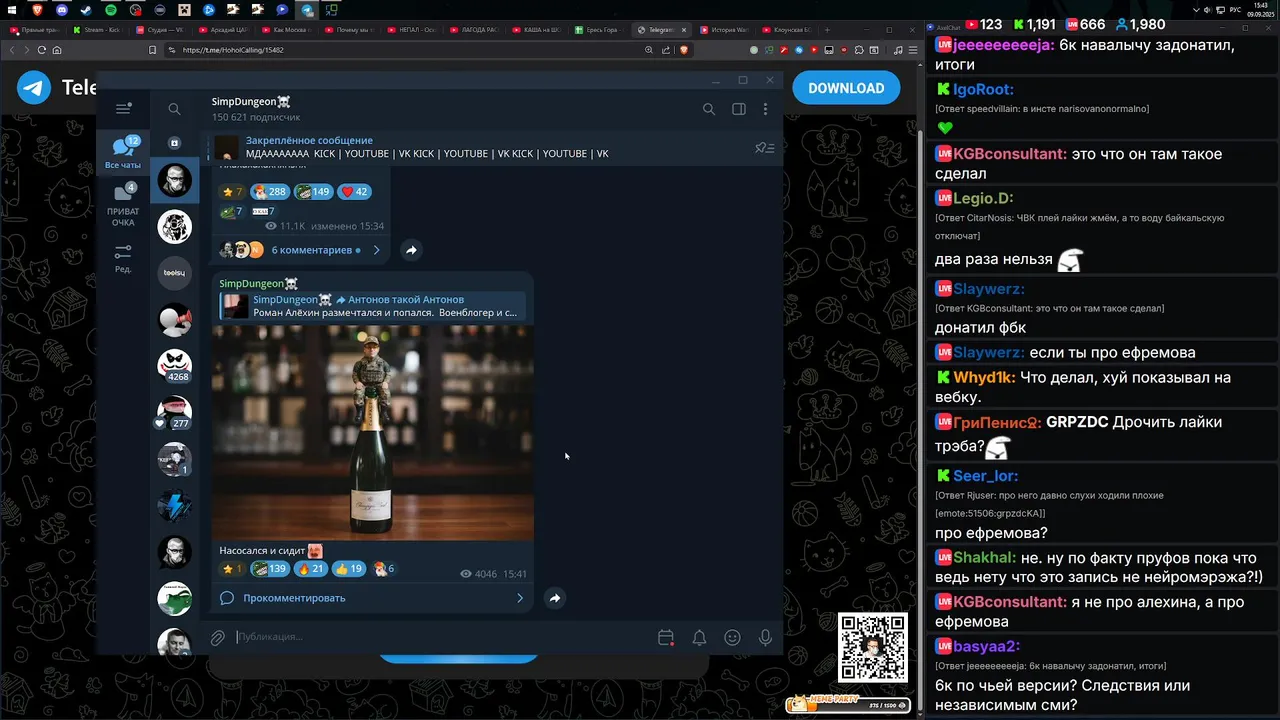Click the chat list search magnifier

[x=174, y=109]
